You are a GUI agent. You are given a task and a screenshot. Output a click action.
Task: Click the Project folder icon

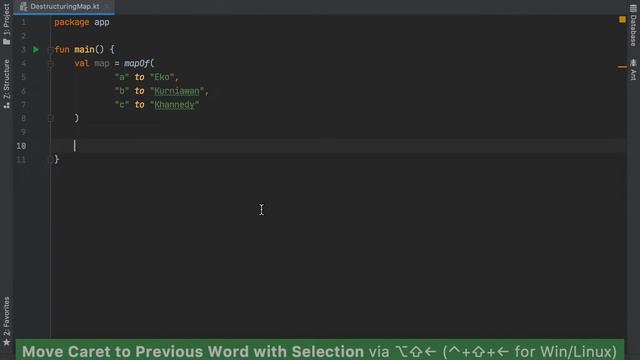tap(7, 41)
